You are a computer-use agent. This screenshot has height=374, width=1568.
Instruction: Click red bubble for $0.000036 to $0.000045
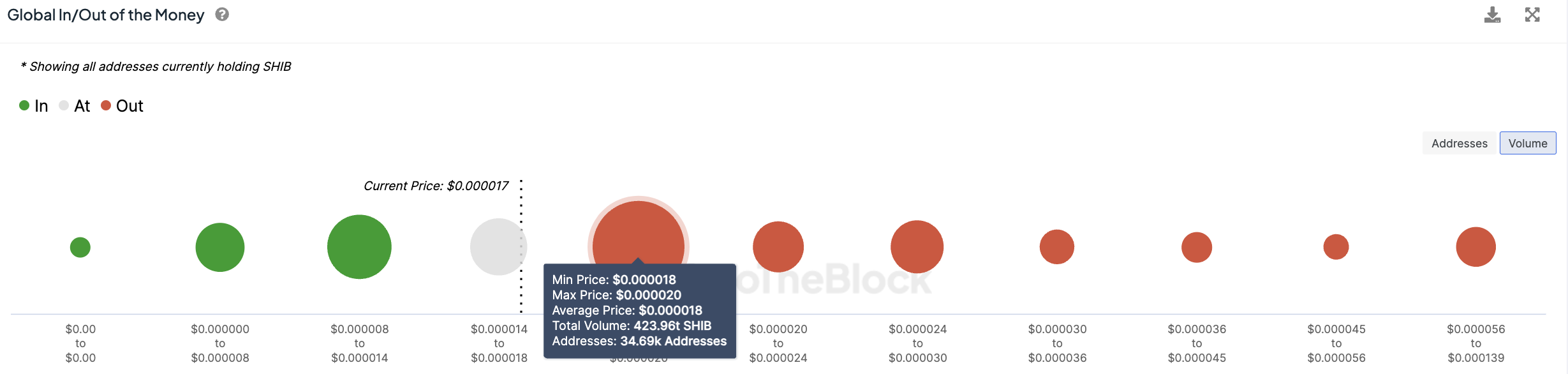tap(1197, 247)
